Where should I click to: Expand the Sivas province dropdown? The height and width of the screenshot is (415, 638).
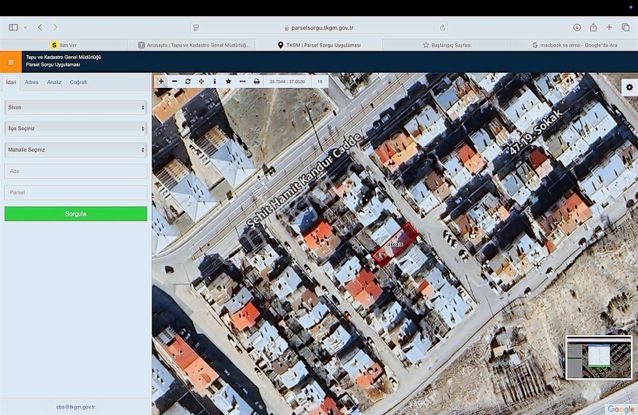pos(75,106)
